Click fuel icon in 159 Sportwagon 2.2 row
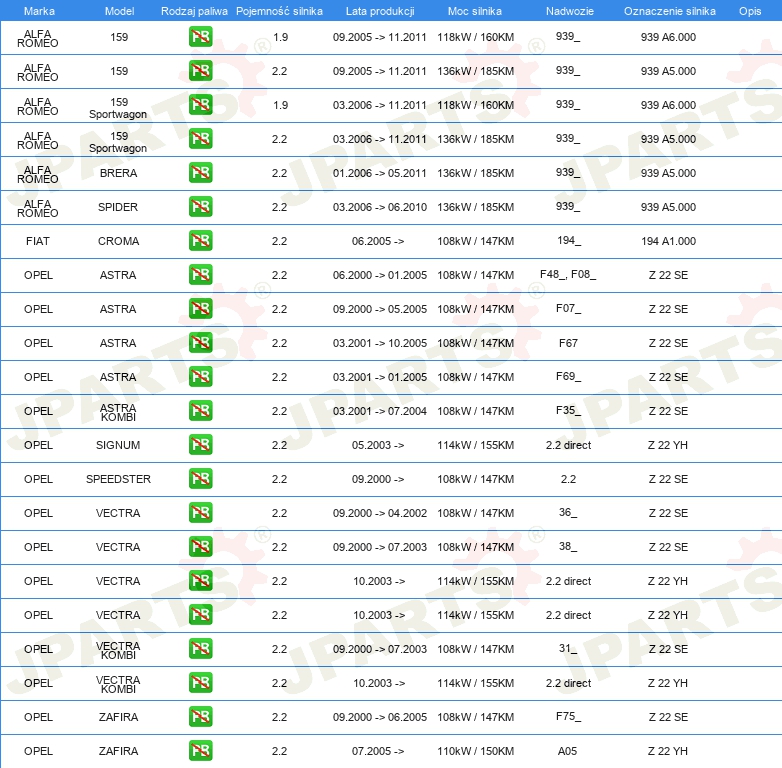Viewport: 782px width, 768px height. pyautogui.click(x=200, y=139)
